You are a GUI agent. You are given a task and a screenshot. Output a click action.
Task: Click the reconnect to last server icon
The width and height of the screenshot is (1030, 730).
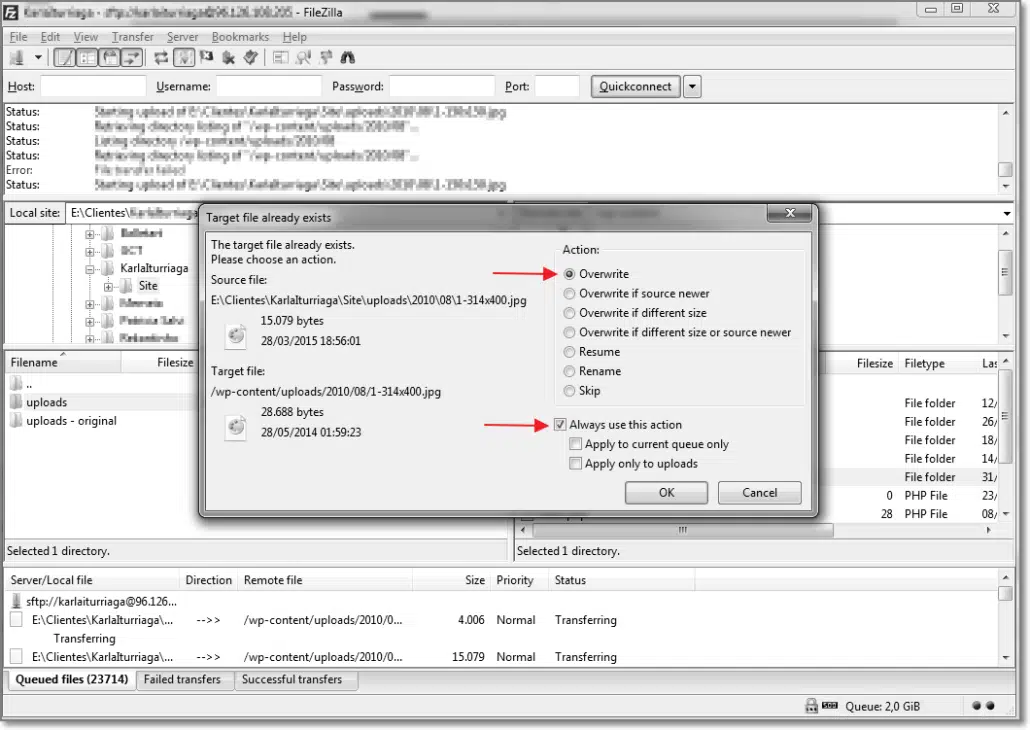point(250,58)
